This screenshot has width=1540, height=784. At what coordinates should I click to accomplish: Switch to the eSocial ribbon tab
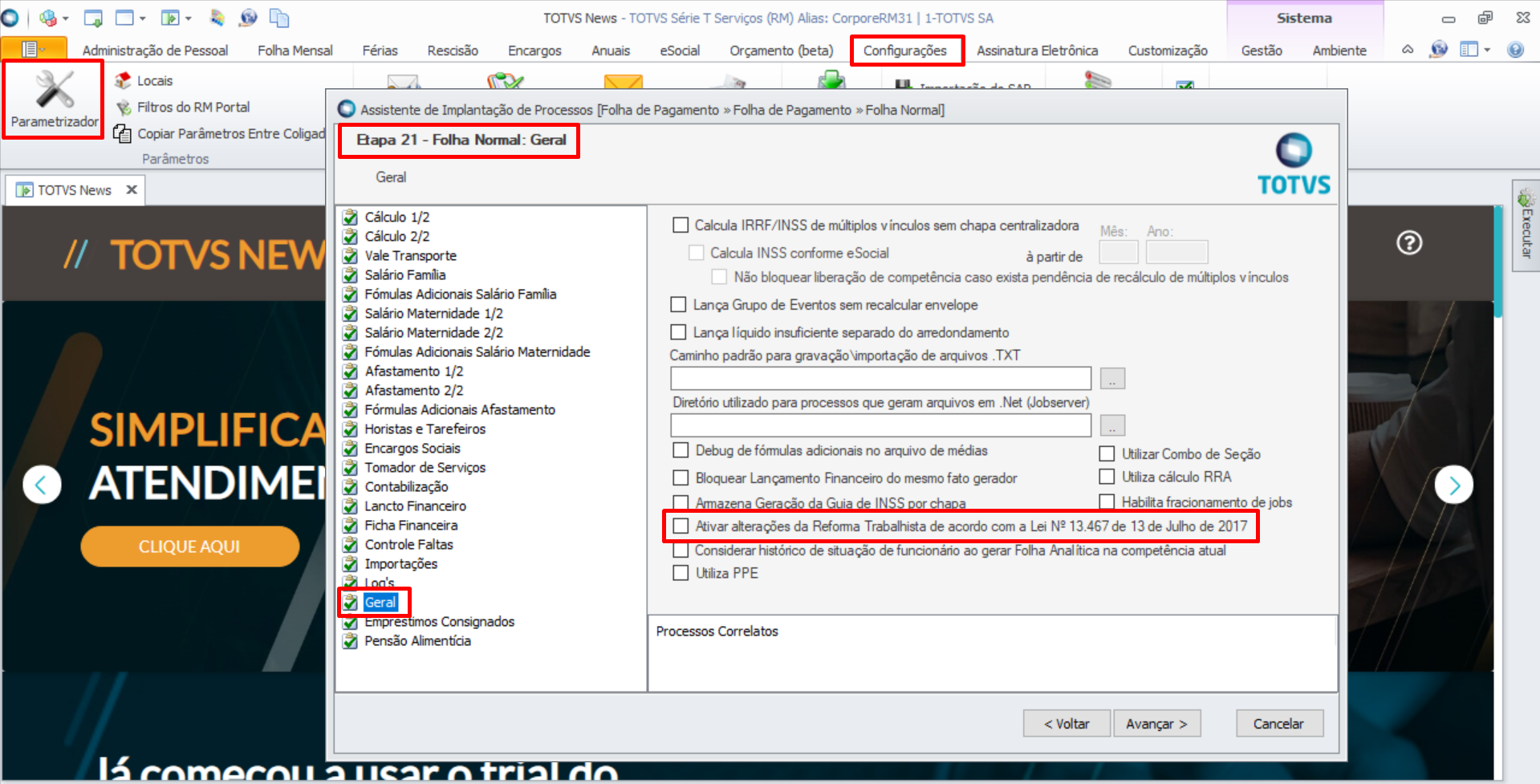point(680,51)
